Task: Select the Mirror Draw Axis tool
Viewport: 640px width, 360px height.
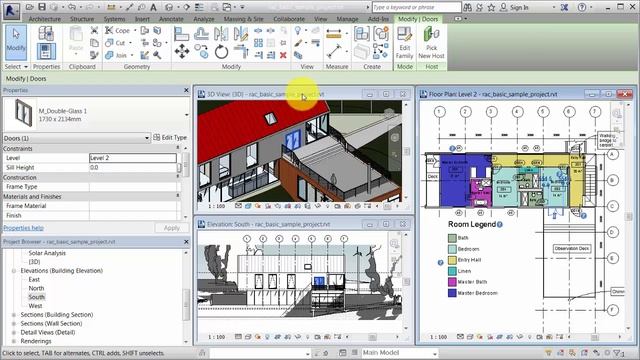Action: click(x=241, y=34)
